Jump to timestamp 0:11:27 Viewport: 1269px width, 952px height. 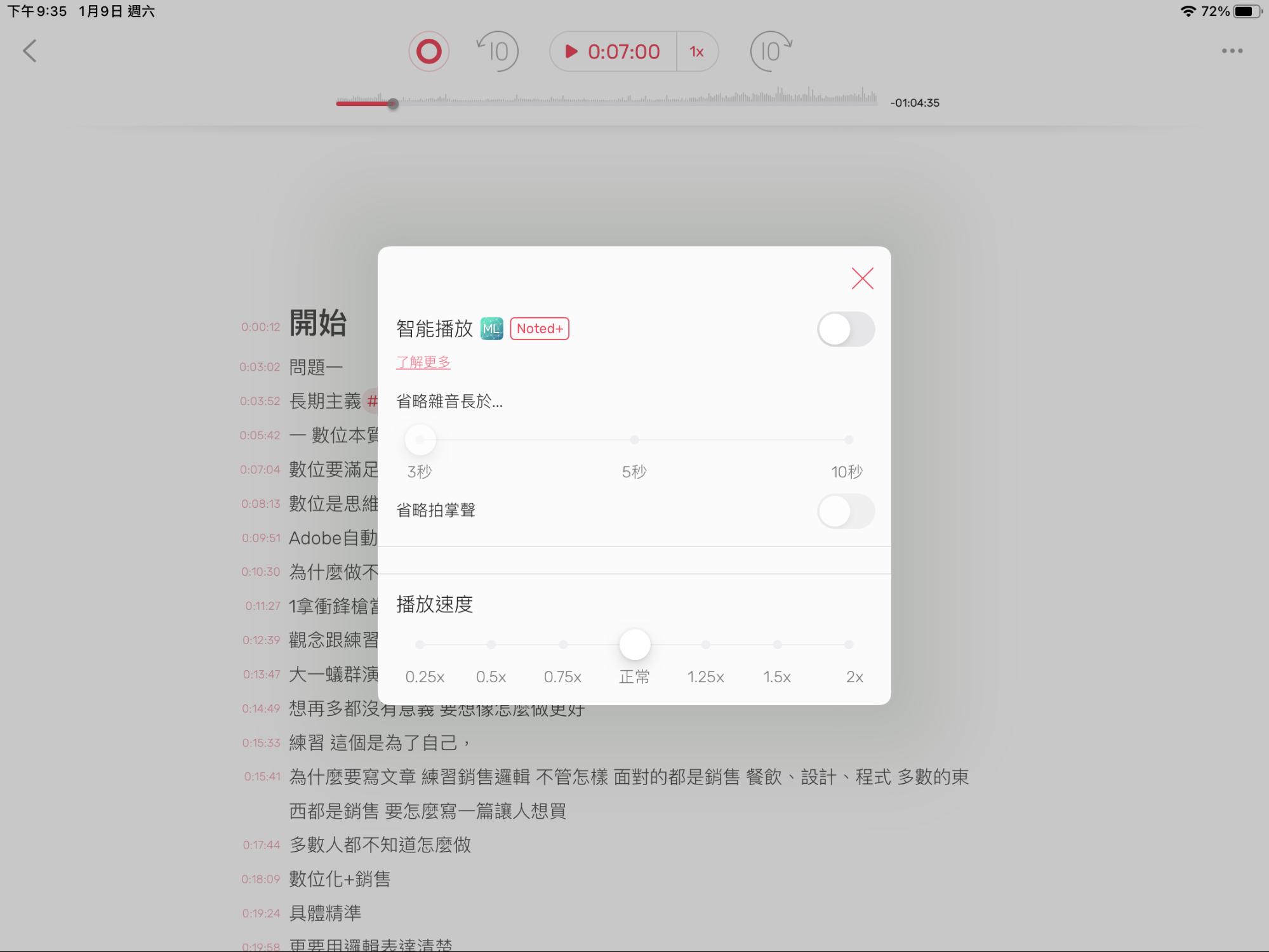pyautogui.click(x=263, y=606)
